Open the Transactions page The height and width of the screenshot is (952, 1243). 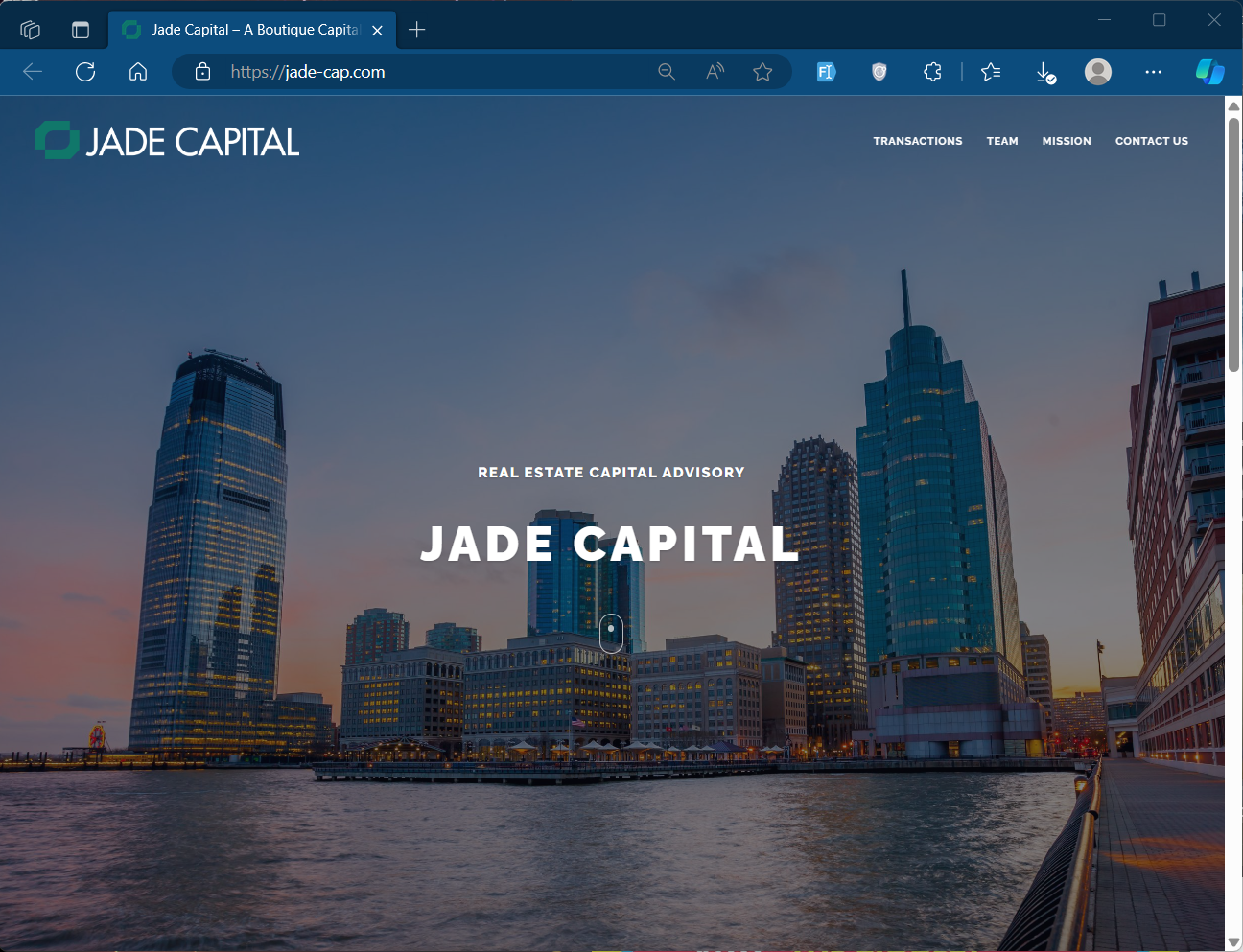coord(918,141)
